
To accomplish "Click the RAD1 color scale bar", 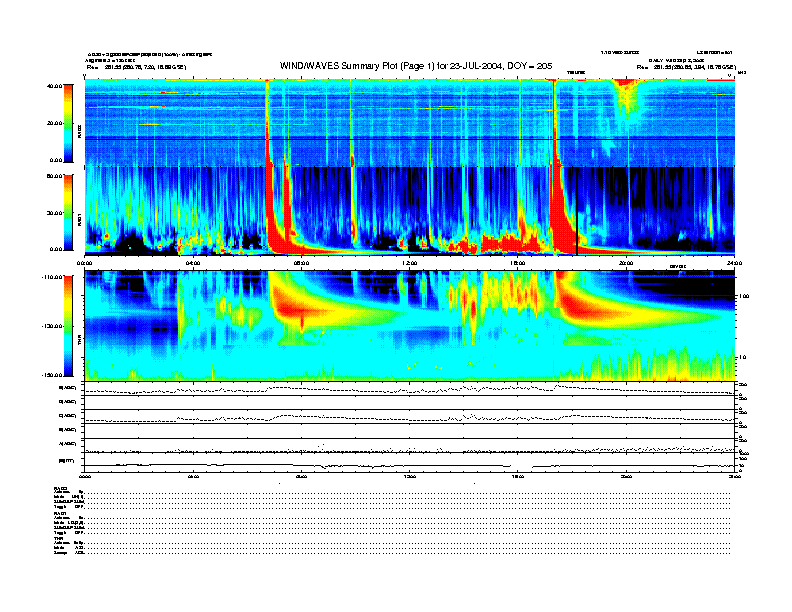I will 67,211.
